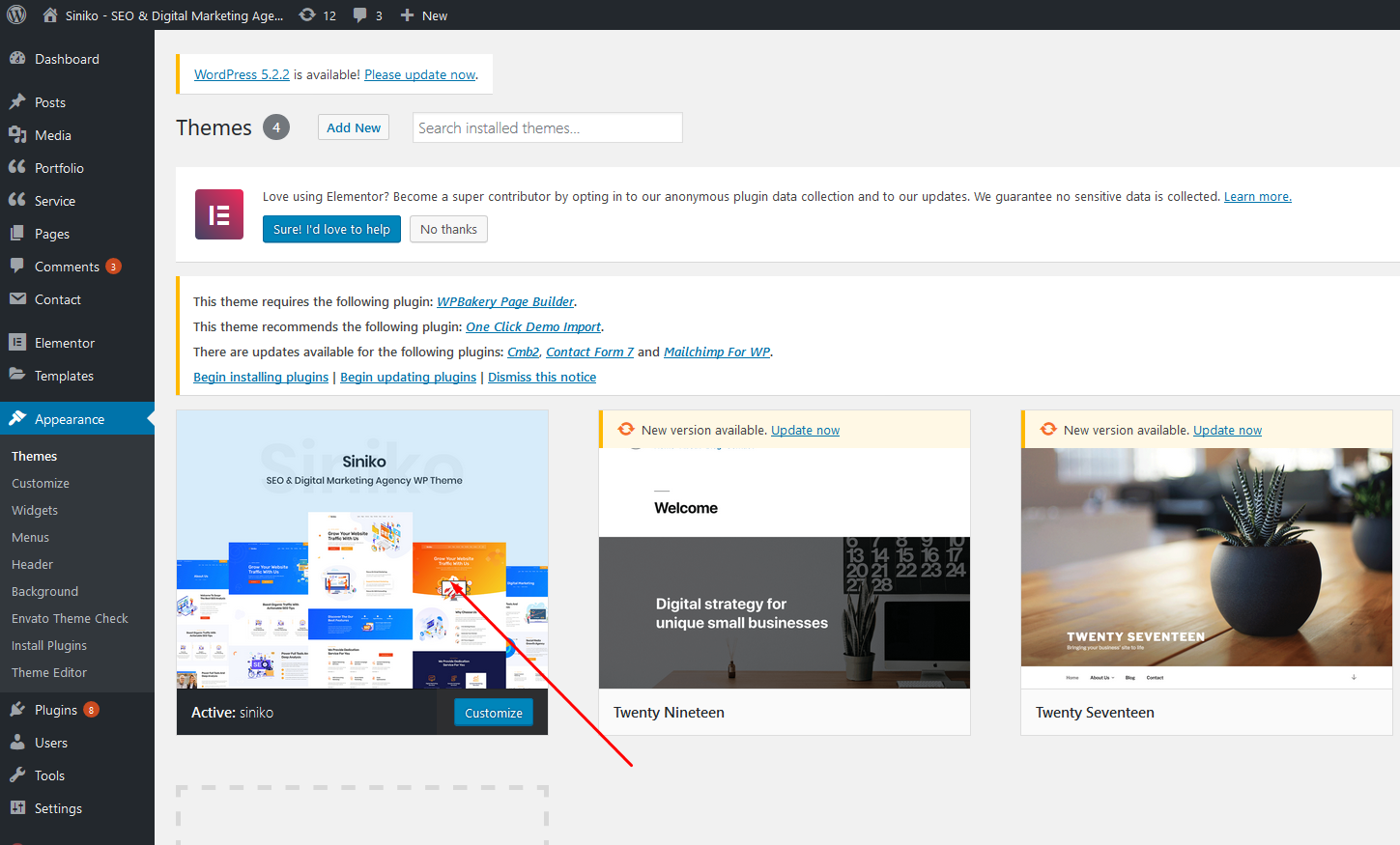The width and height of the screenshot is (1400, 845).
Task: Click the Tools wrench icon
Action: point(17,775)
